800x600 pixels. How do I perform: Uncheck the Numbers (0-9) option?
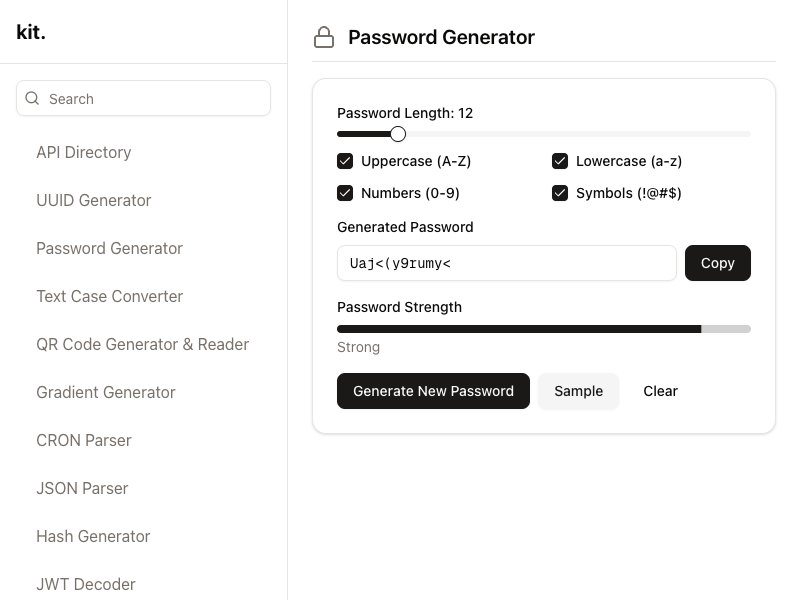345,193
